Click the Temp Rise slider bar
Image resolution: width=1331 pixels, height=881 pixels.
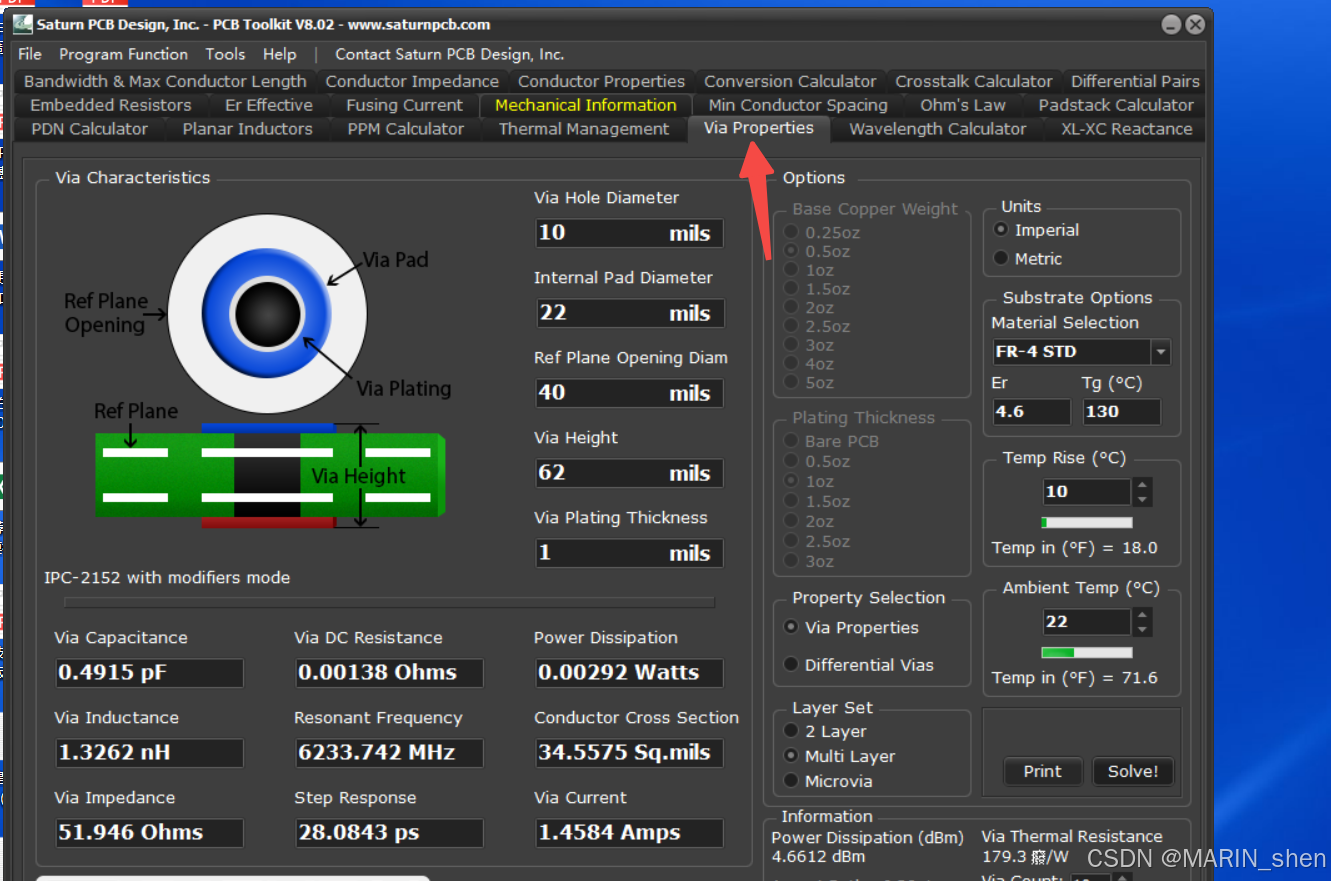point(1087,523)
